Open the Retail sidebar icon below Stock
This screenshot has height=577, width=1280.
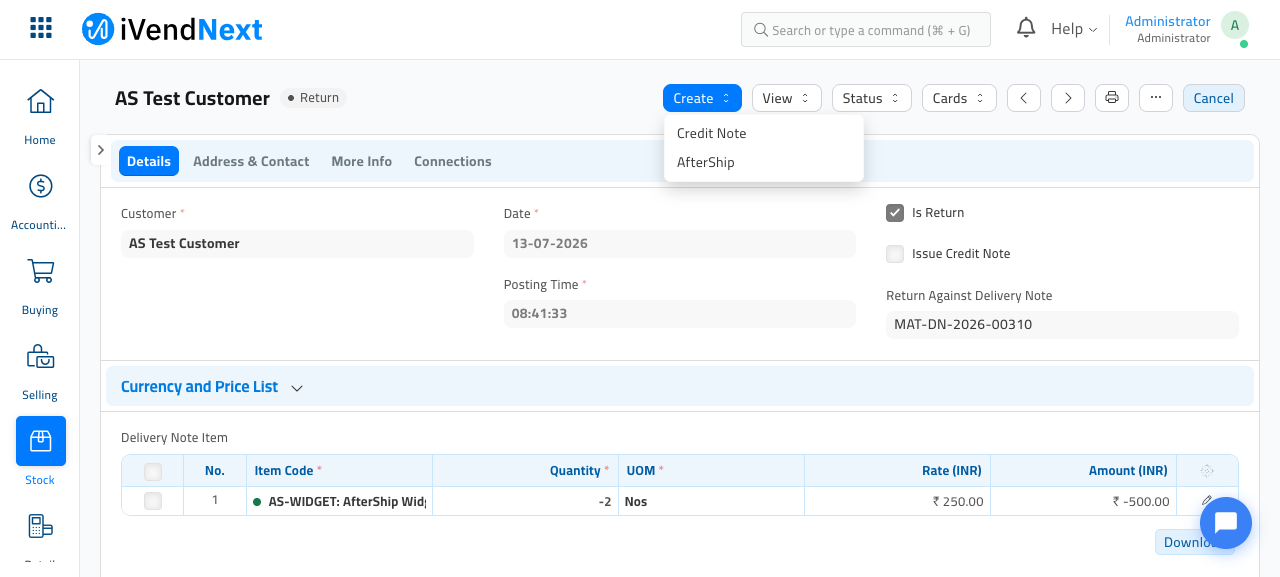(x=41, y=526)
